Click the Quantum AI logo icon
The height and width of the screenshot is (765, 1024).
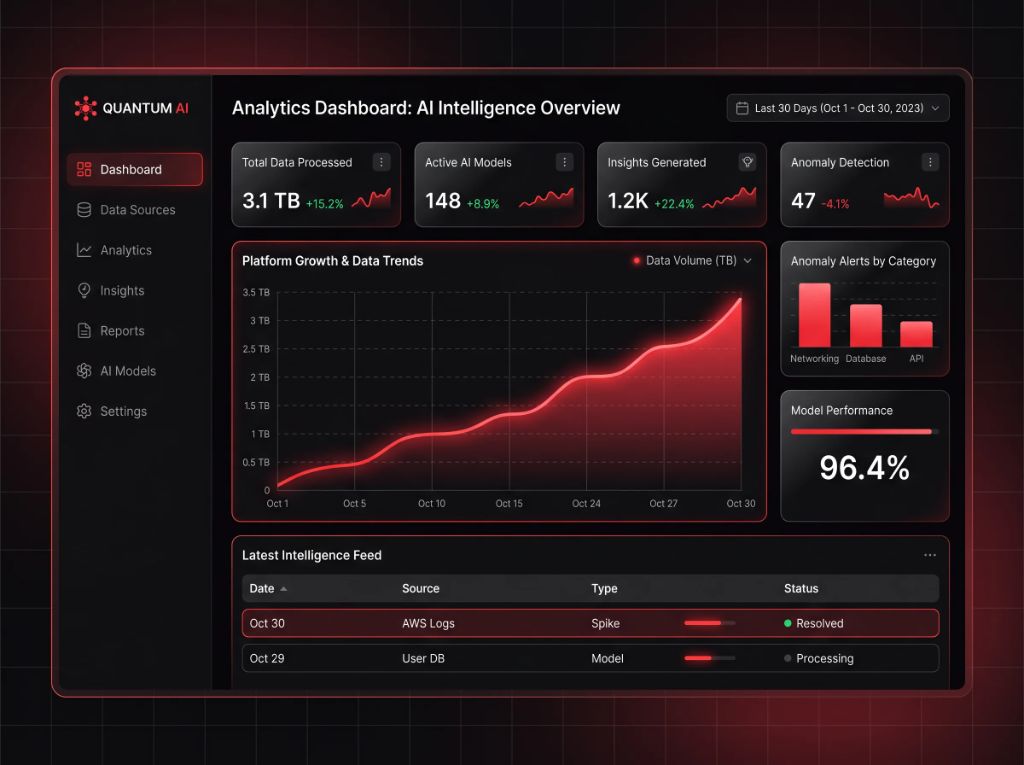(x=86, y=108)
